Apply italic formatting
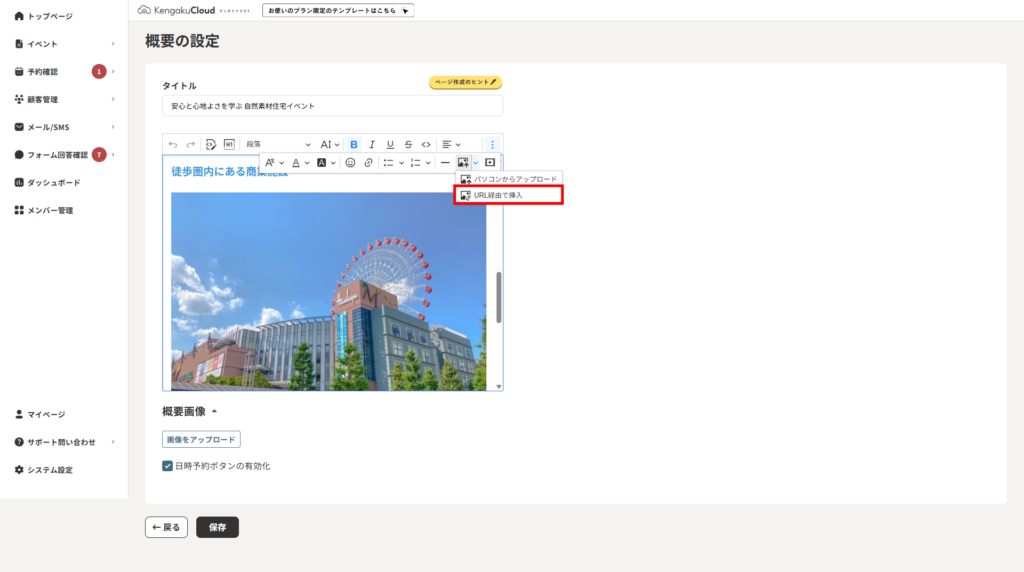The width and height of the screenshot is (1024, 572). 372,145
